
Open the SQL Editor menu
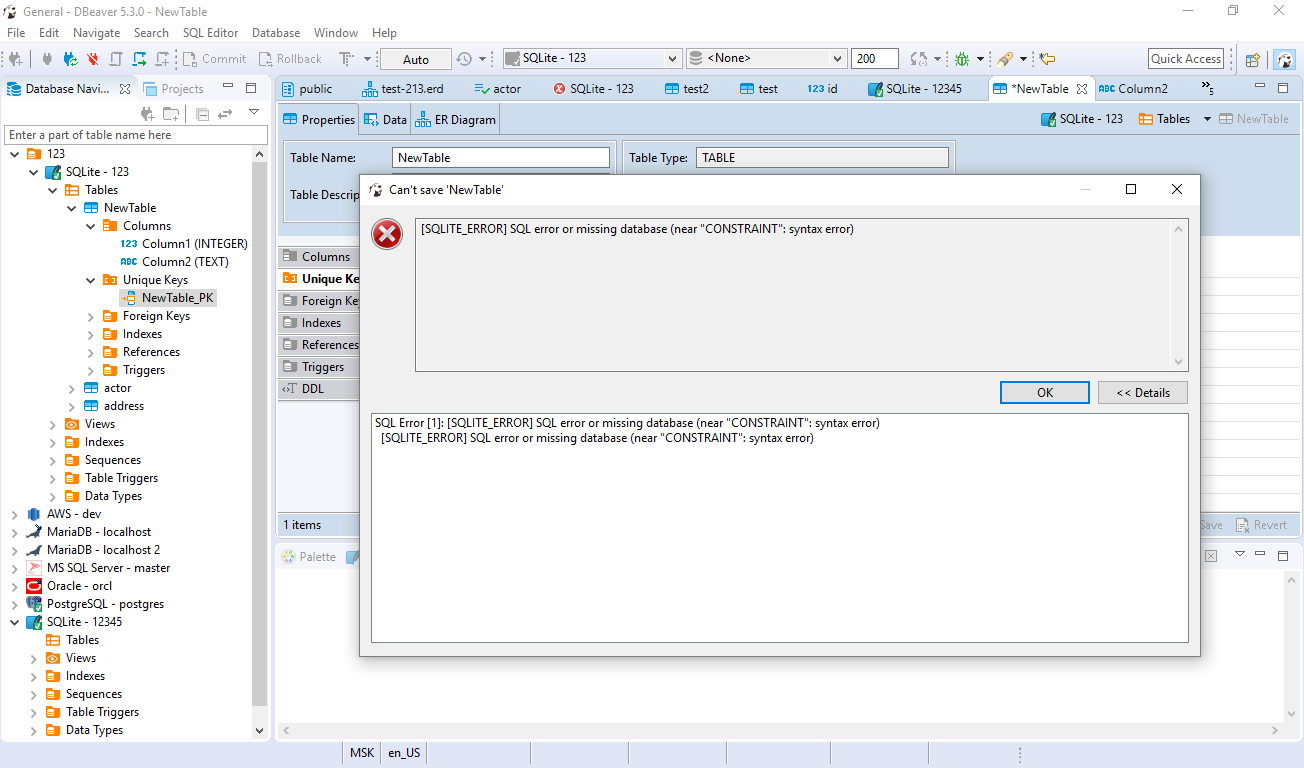(210, 33)
